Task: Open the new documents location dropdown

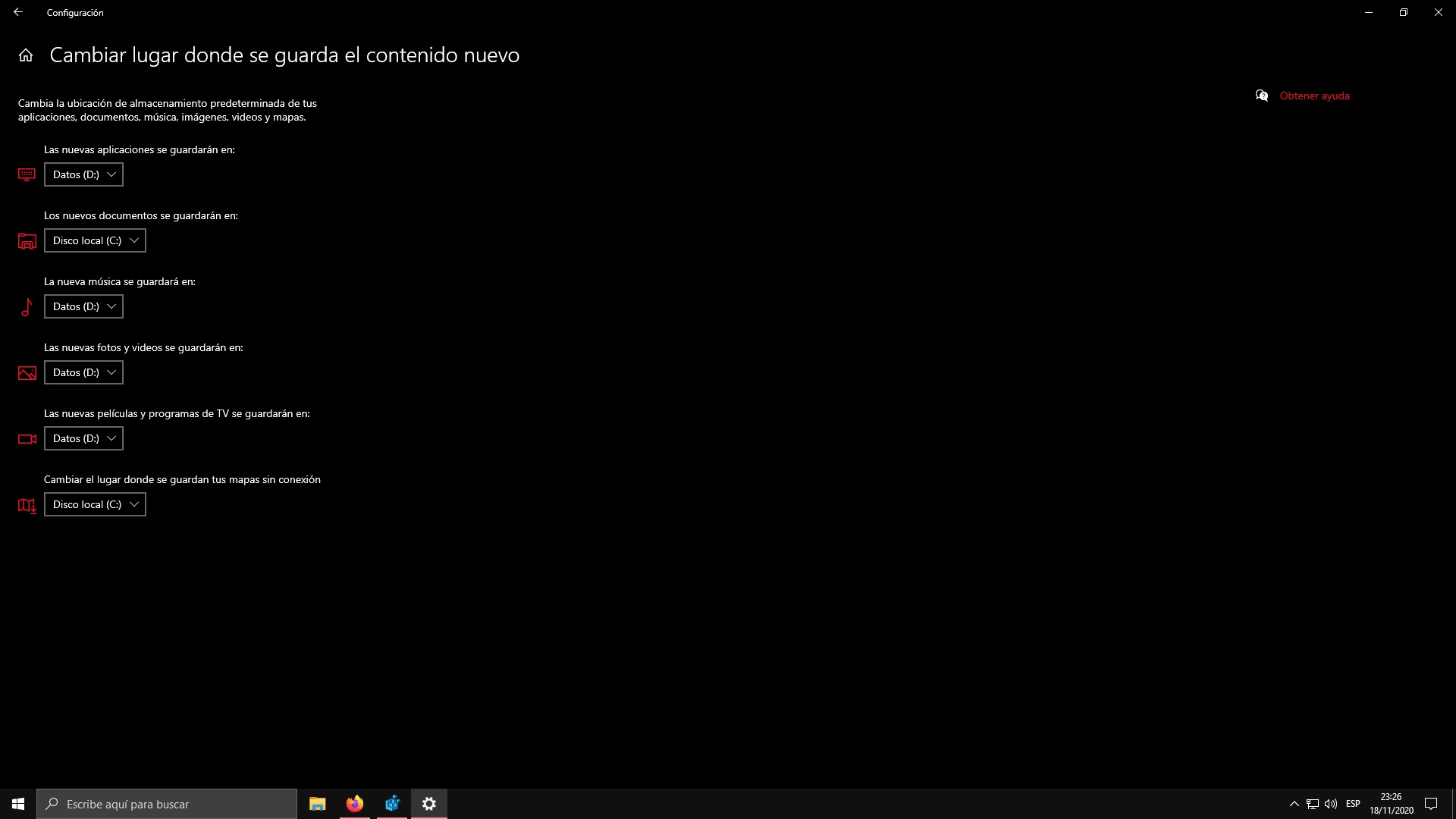Action: 95,240
